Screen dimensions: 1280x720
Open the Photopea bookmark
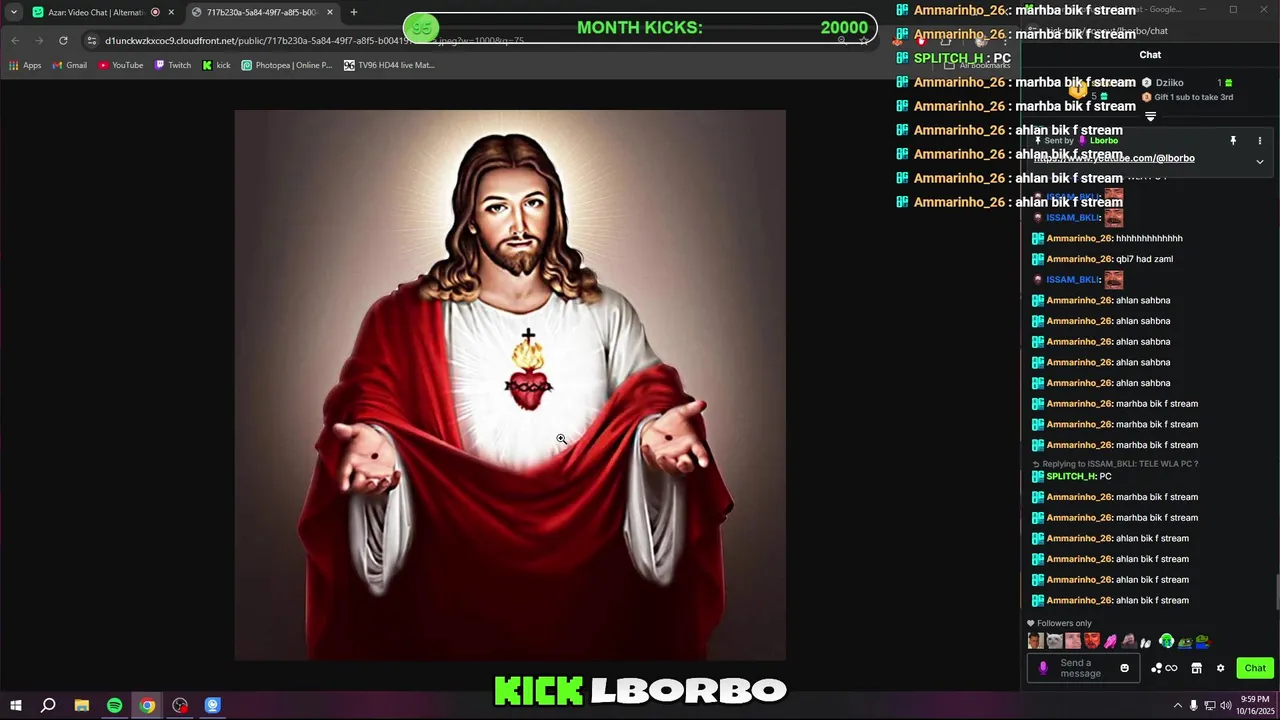point(286,65)
